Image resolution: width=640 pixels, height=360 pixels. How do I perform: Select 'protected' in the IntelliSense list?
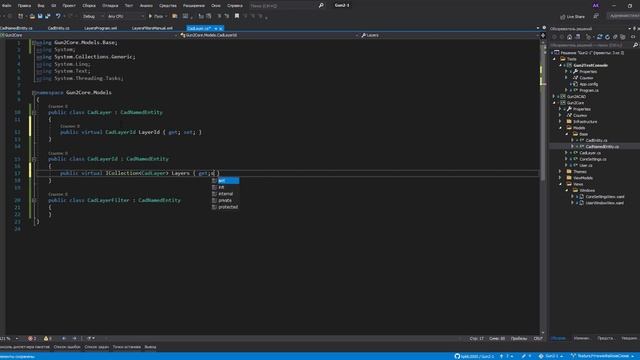(226, 207)
